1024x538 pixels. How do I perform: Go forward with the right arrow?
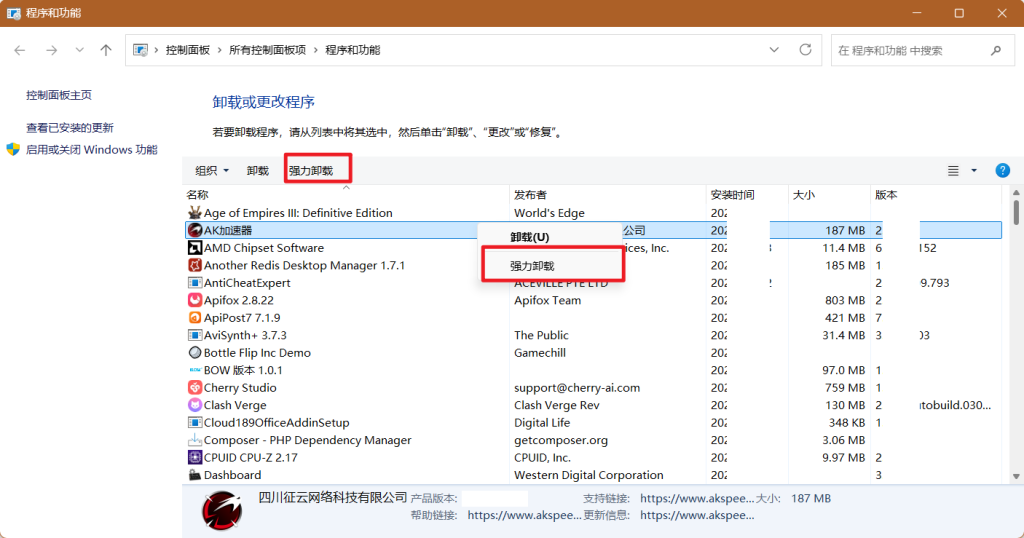click(x=51, y=50)
